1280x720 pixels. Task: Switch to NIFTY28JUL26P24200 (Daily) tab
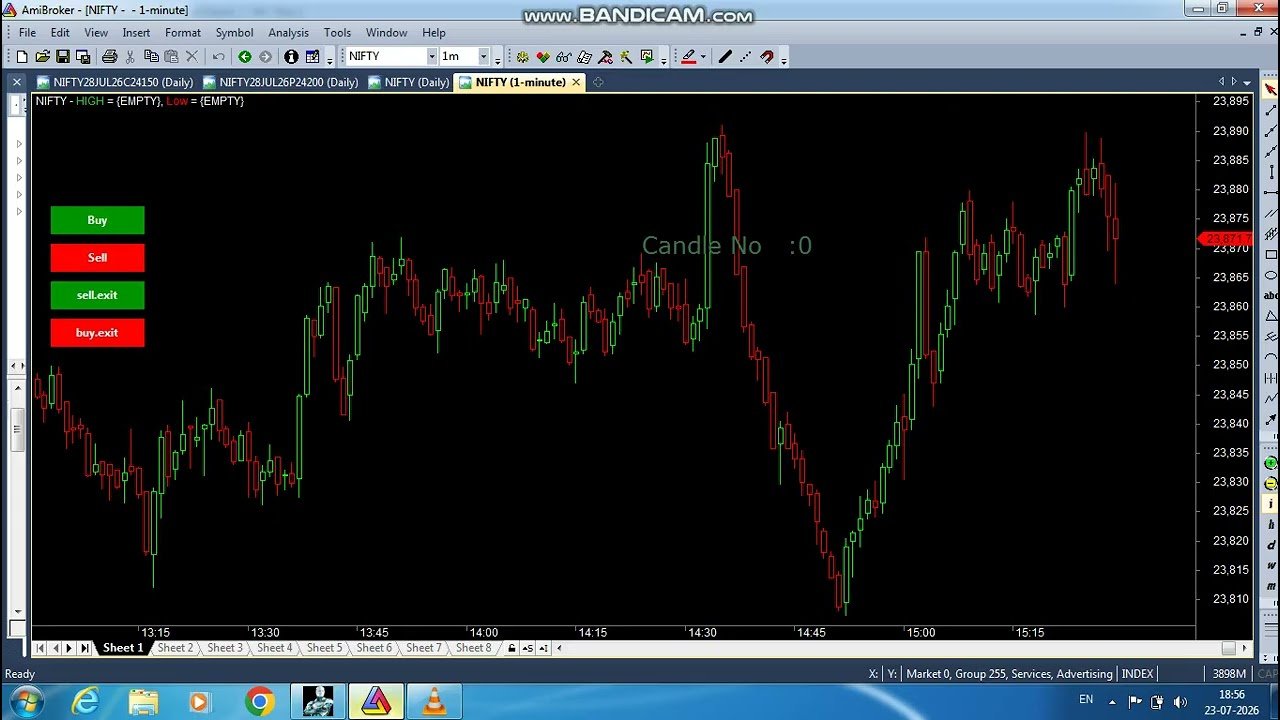[x=280, y=82]
